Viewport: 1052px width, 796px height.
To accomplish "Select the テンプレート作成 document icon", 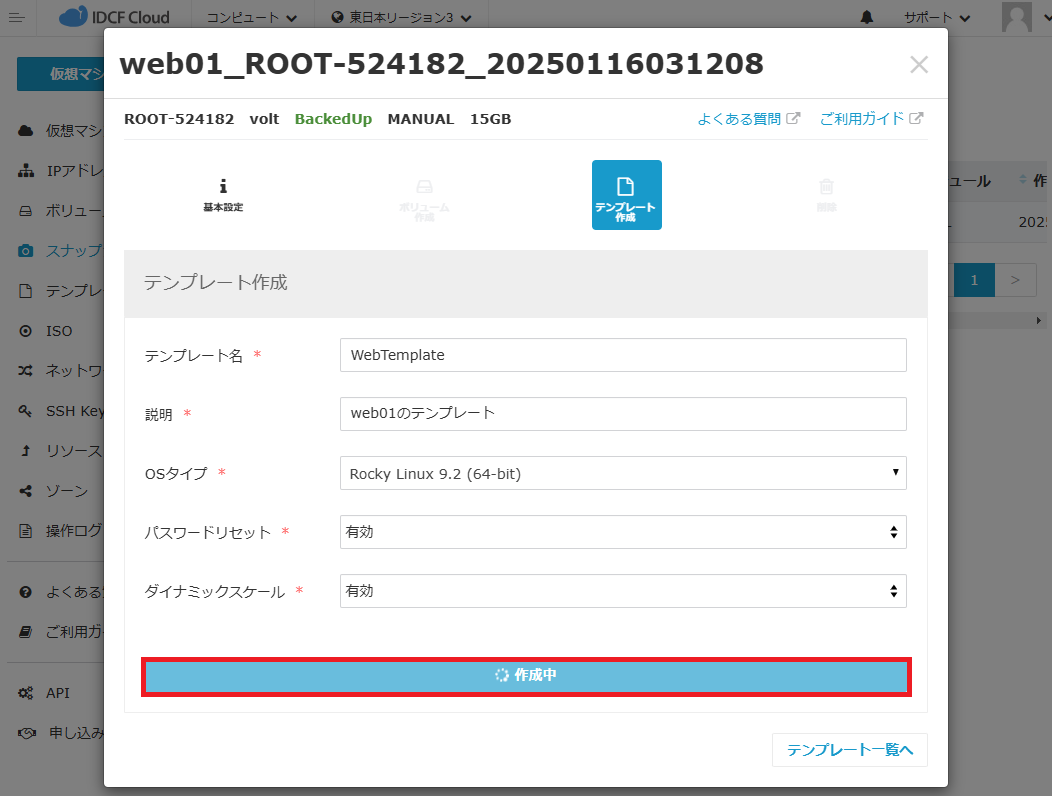I will 626,187.
